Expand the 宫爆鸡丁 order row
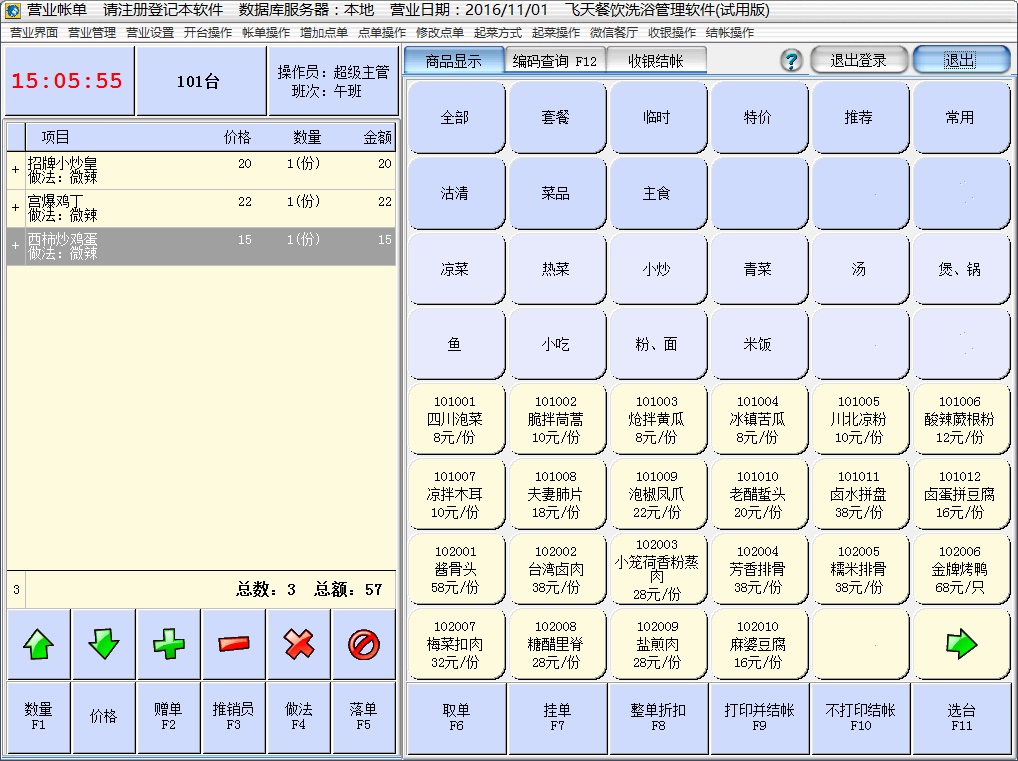The image size is (1018, 761). pyautogui.click(x=15, y=208)
